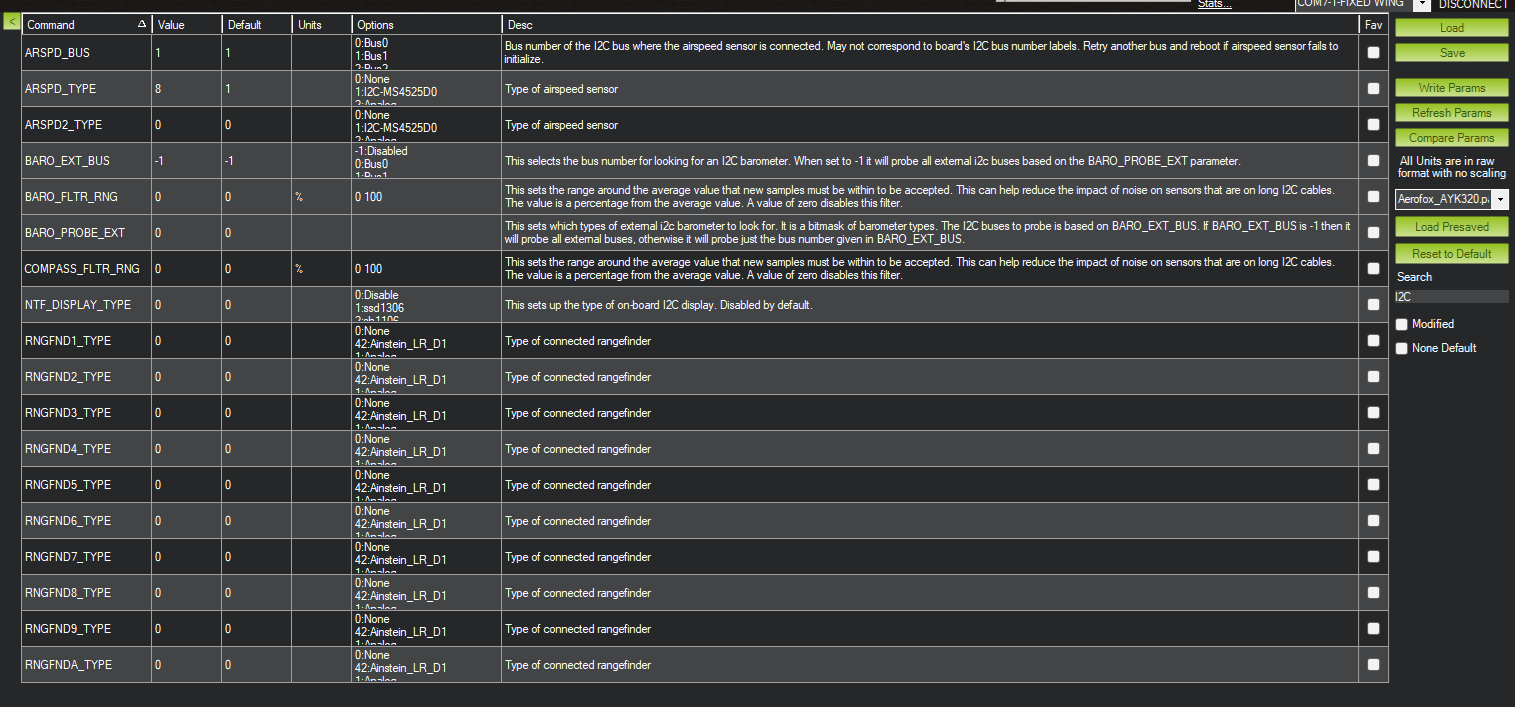Collapse the side panel with green arrow
This screenshot has width=1515, height=707.
coord(12,22)
